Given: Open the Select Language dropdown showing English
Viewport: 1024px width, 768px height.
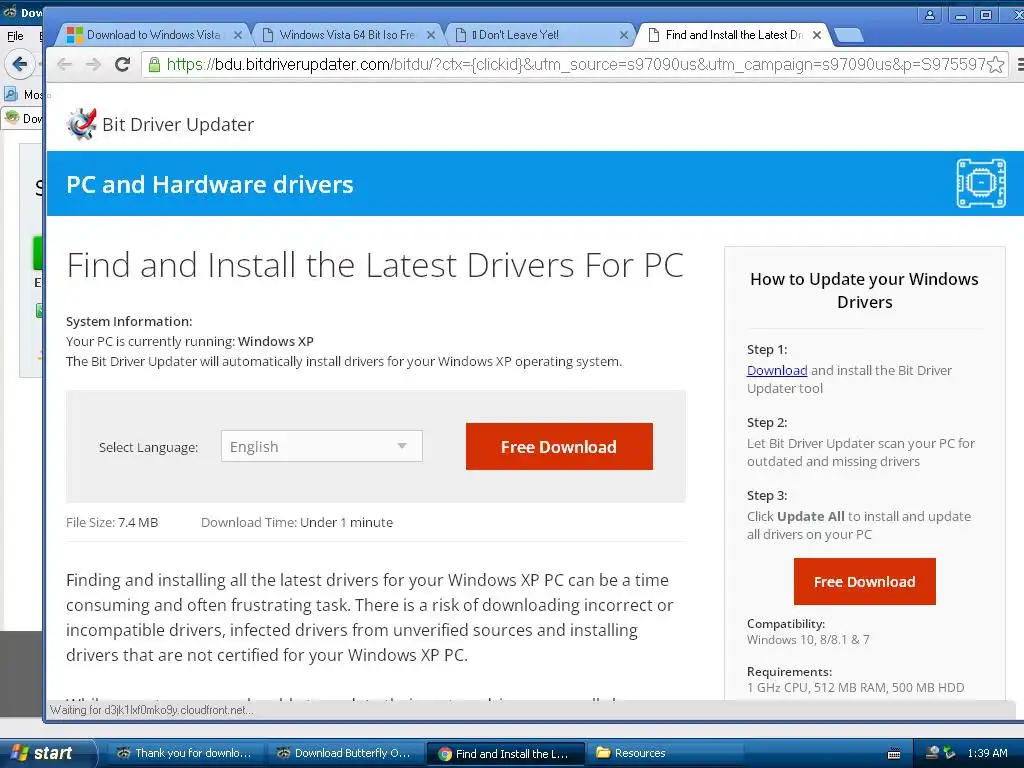Looking at the screenshot, I should click(322, 446).
